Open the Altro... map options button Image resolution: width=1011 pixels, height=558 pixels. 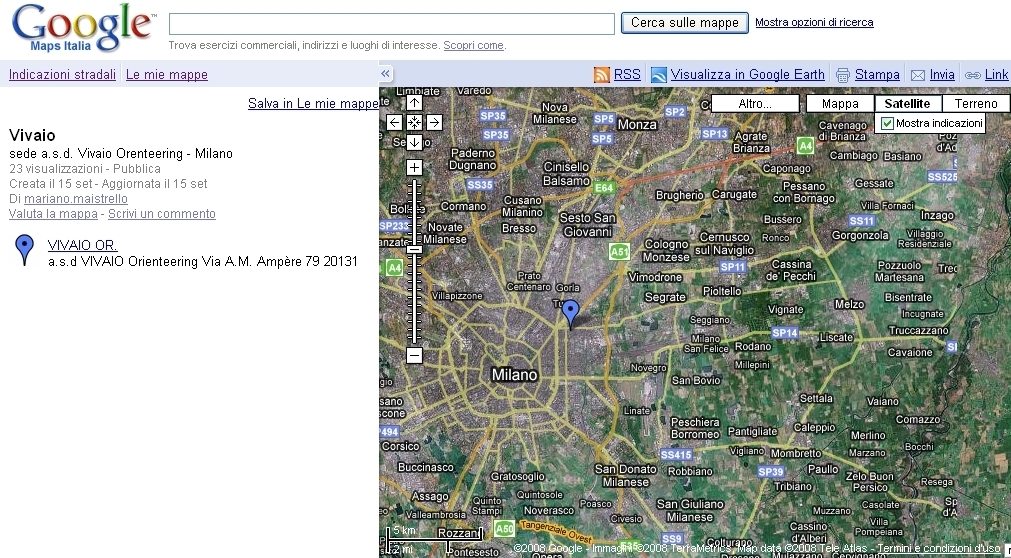click(x=755, y=103)
